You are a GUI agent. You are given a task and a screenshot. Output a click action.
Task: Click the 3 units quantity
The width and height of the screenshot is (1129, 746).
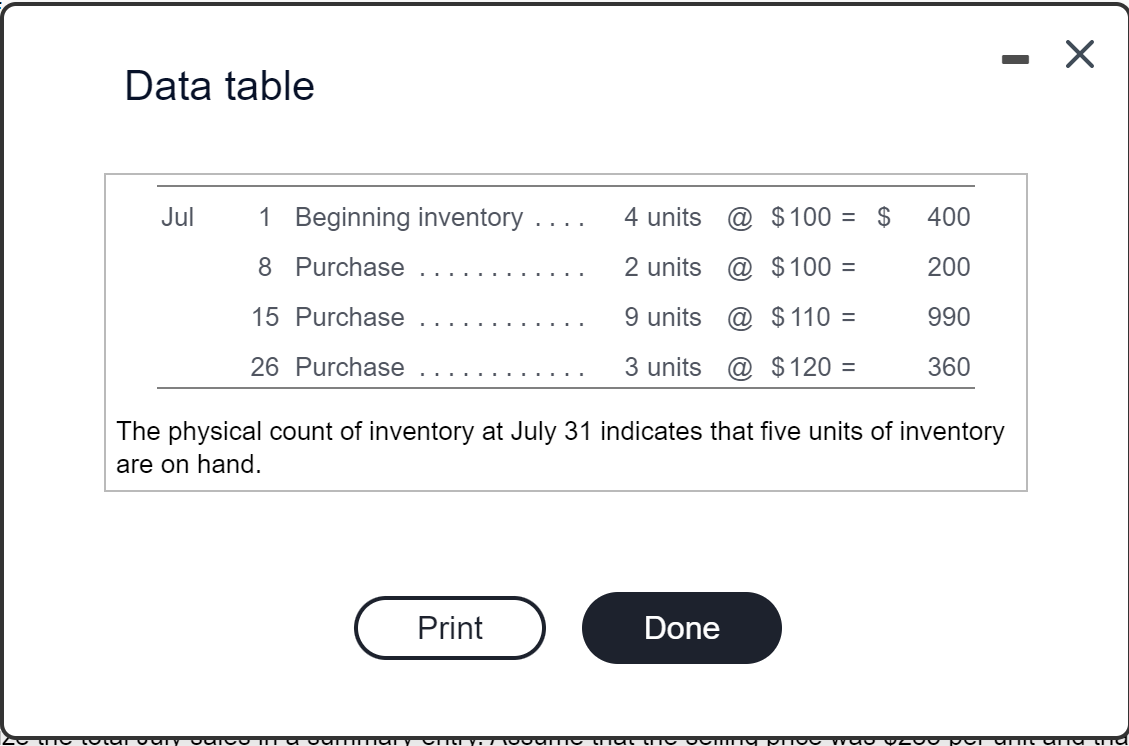663,367
